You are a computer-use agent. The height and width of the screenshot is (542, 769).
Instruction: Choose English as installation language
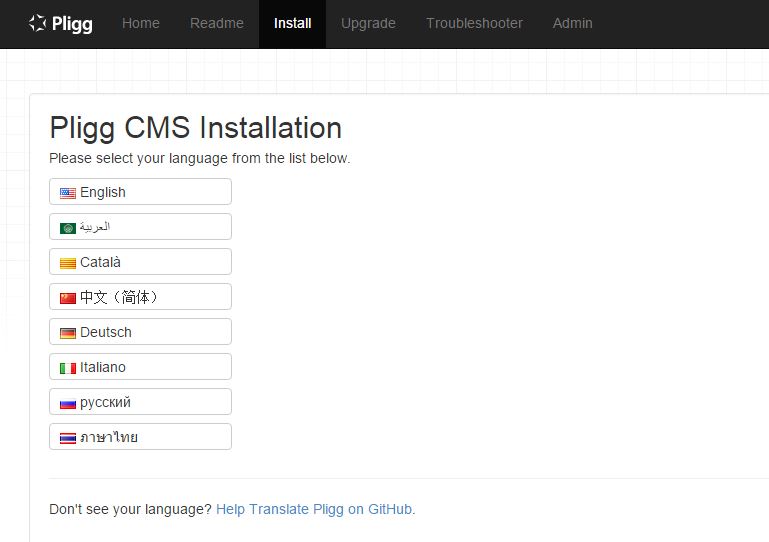(x=140, y=192)
